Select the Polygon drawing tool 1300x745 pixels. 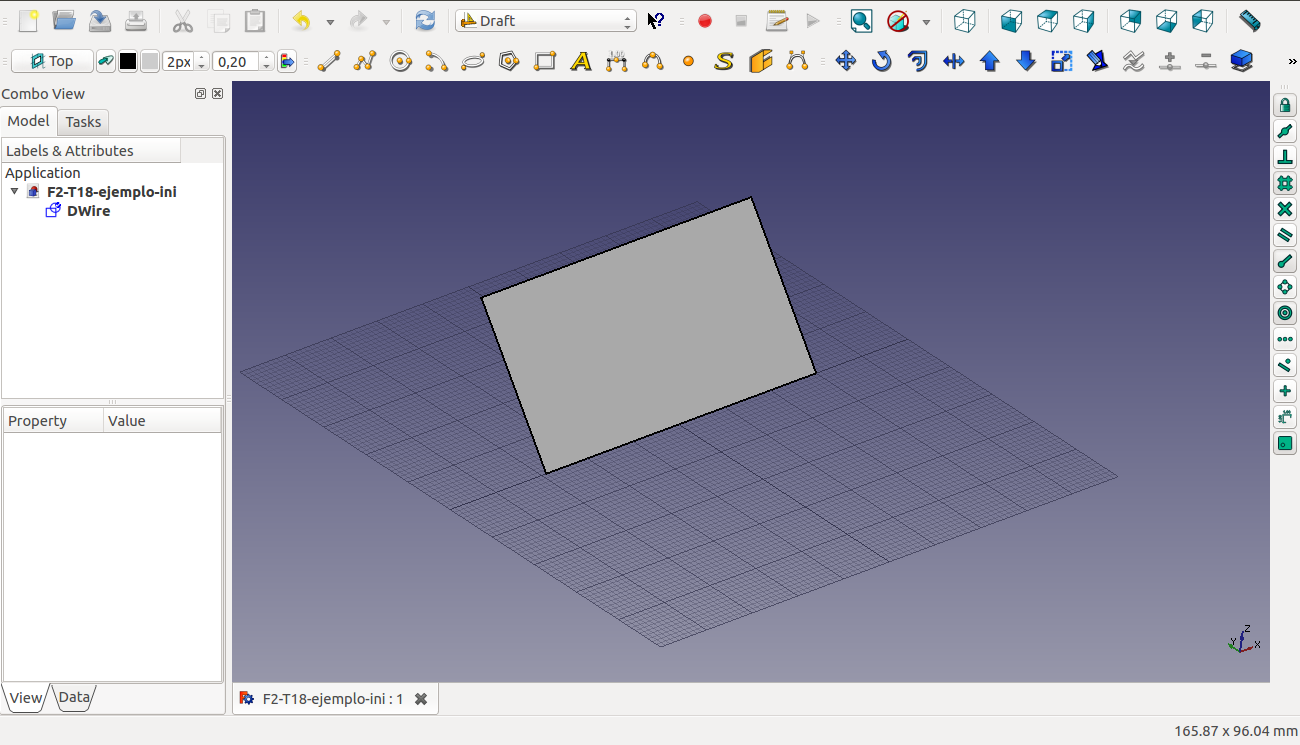pyautogui.click(x=509, y=62)
